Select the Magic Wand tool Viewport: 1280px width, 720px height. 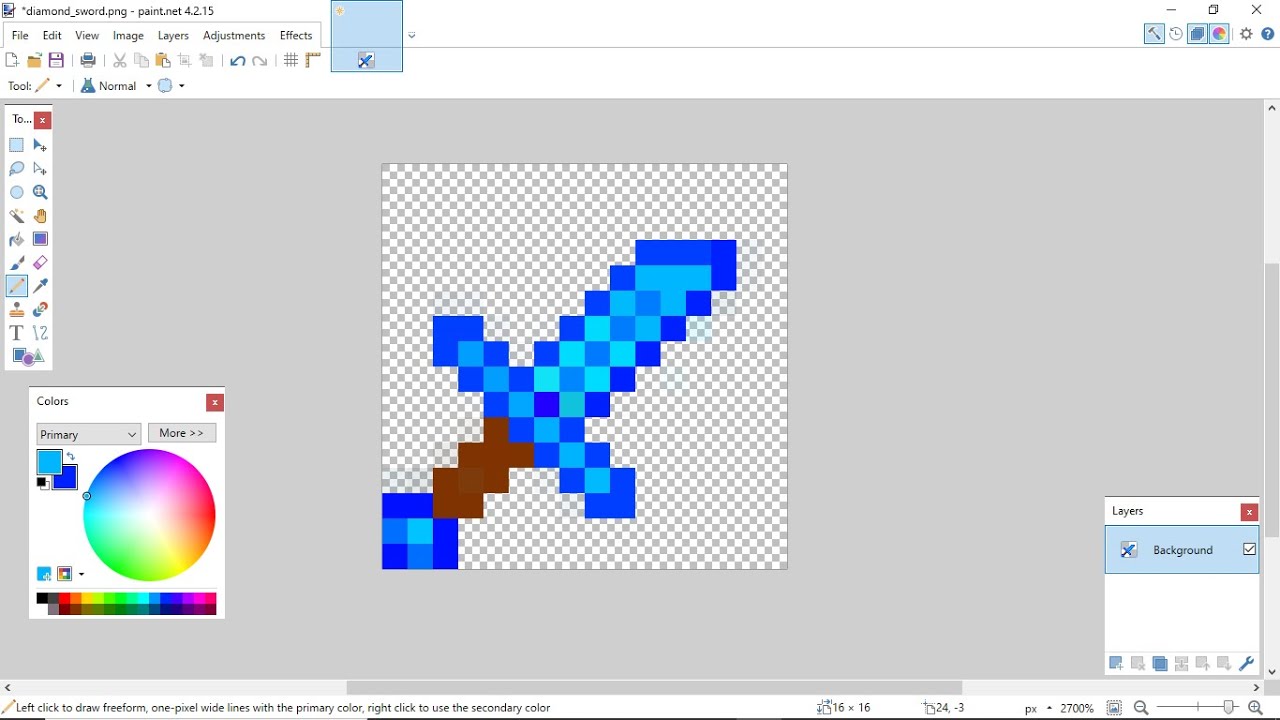[x=17, y=216]
